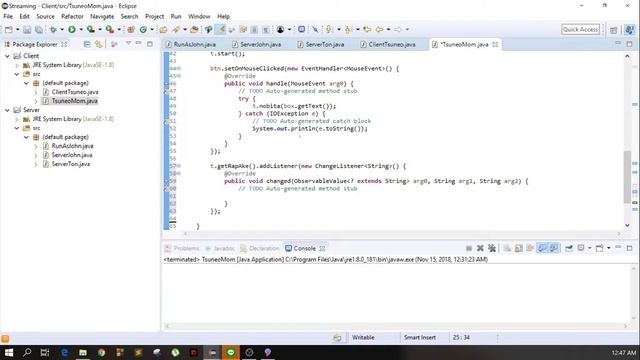Click the green Run button

72,29
